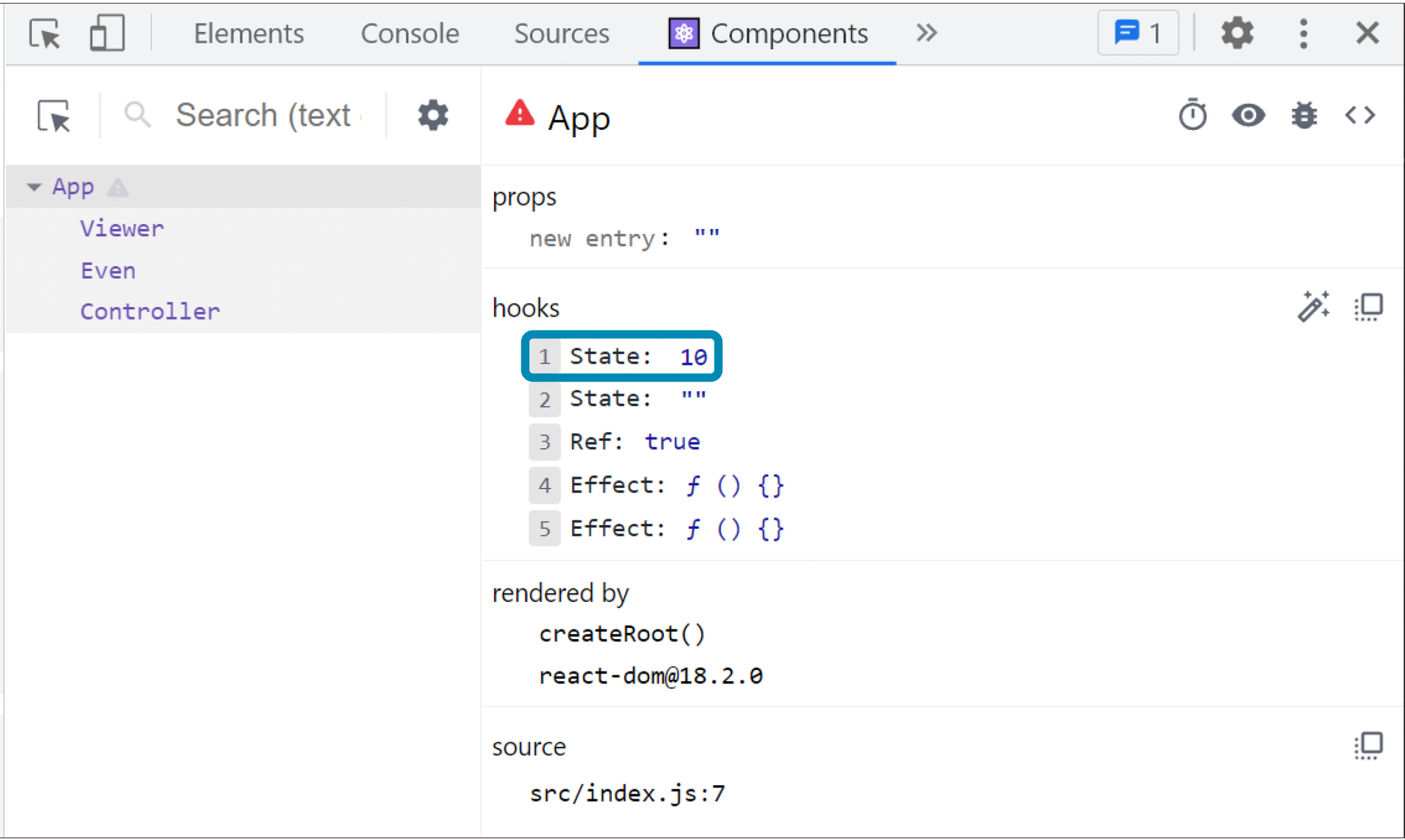Open DevTools three-dot customize menu
Screen dimensions: 1405x840
pos(1303,33)
